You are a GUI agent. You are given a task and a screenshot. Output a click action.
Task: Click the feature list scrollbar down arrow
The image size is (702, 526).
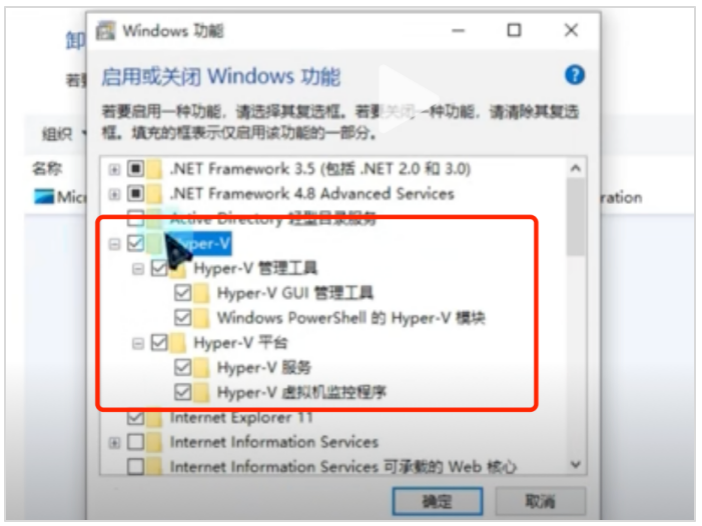coord(576,465)
